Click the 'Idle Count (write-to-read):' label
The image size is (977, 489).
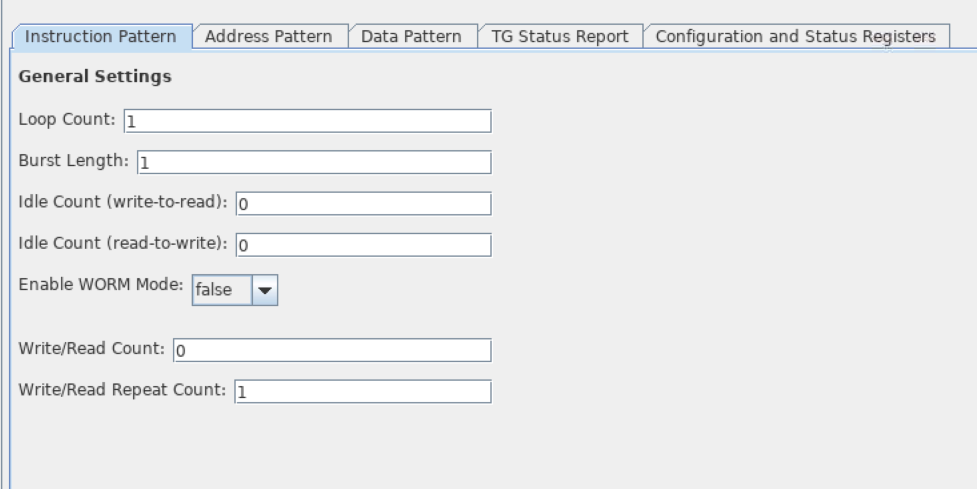point(123,202)
